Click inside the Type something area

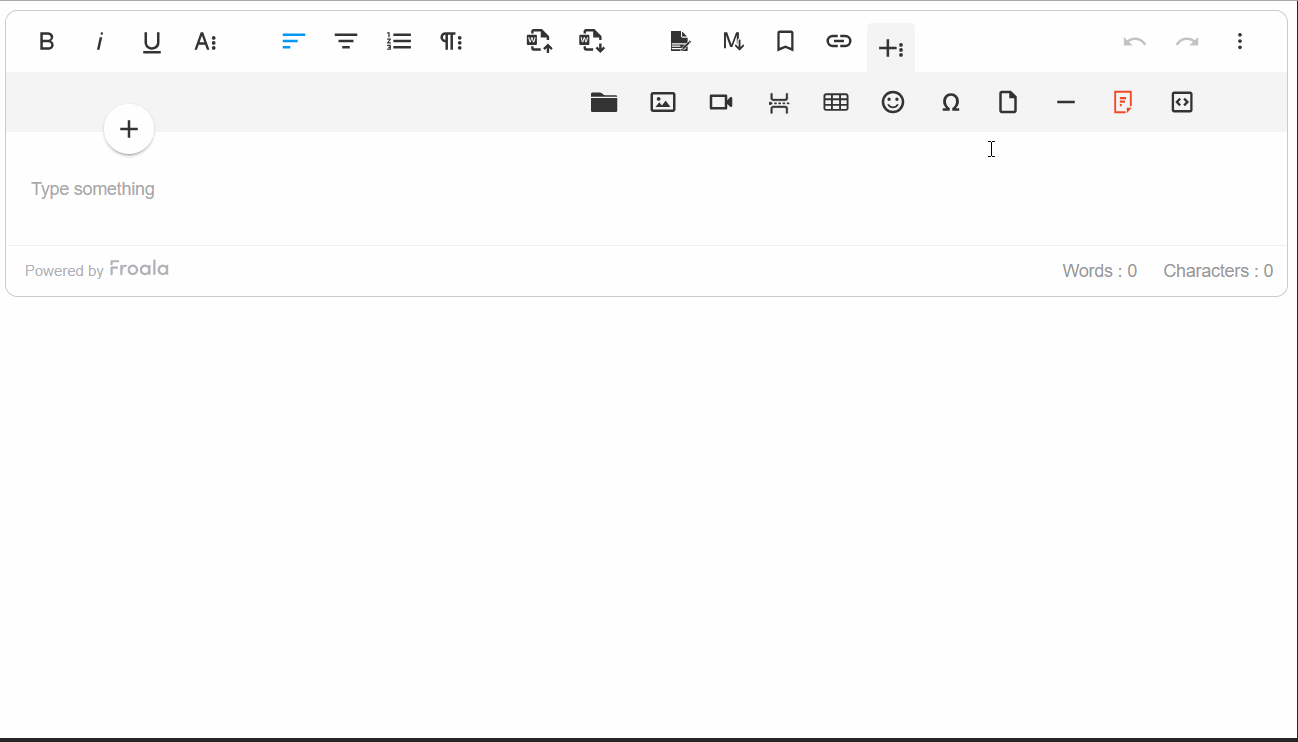pyautogui.click(x=93, y=188)
